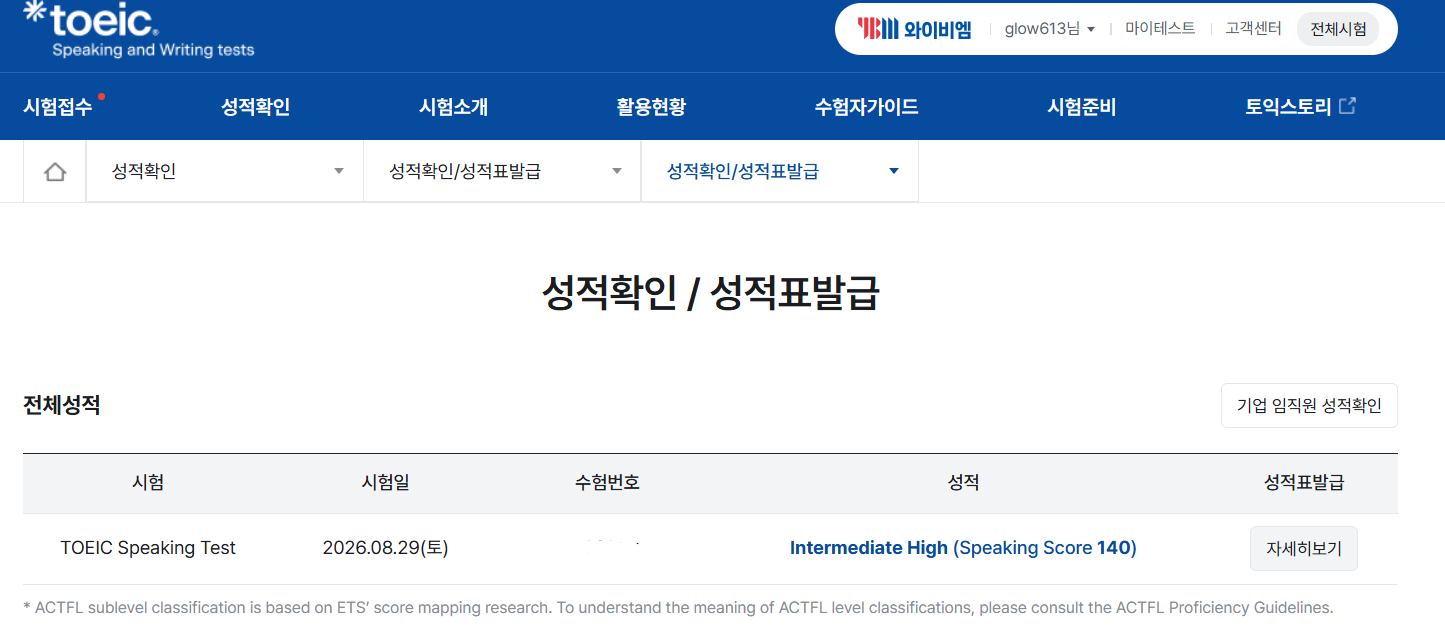Screen dimensions: 1445x627
Task: Click the exam date 2026.08.29(토)
Action: click(385, 548)
